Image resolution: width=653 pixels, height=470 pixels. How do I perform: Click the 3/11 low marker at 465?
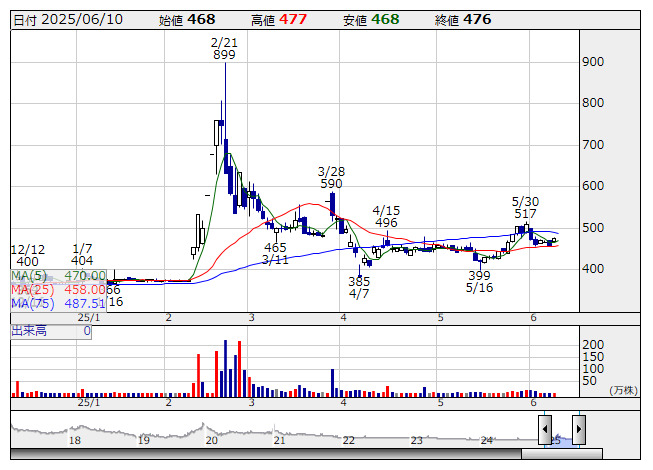[x=275, y=253]
